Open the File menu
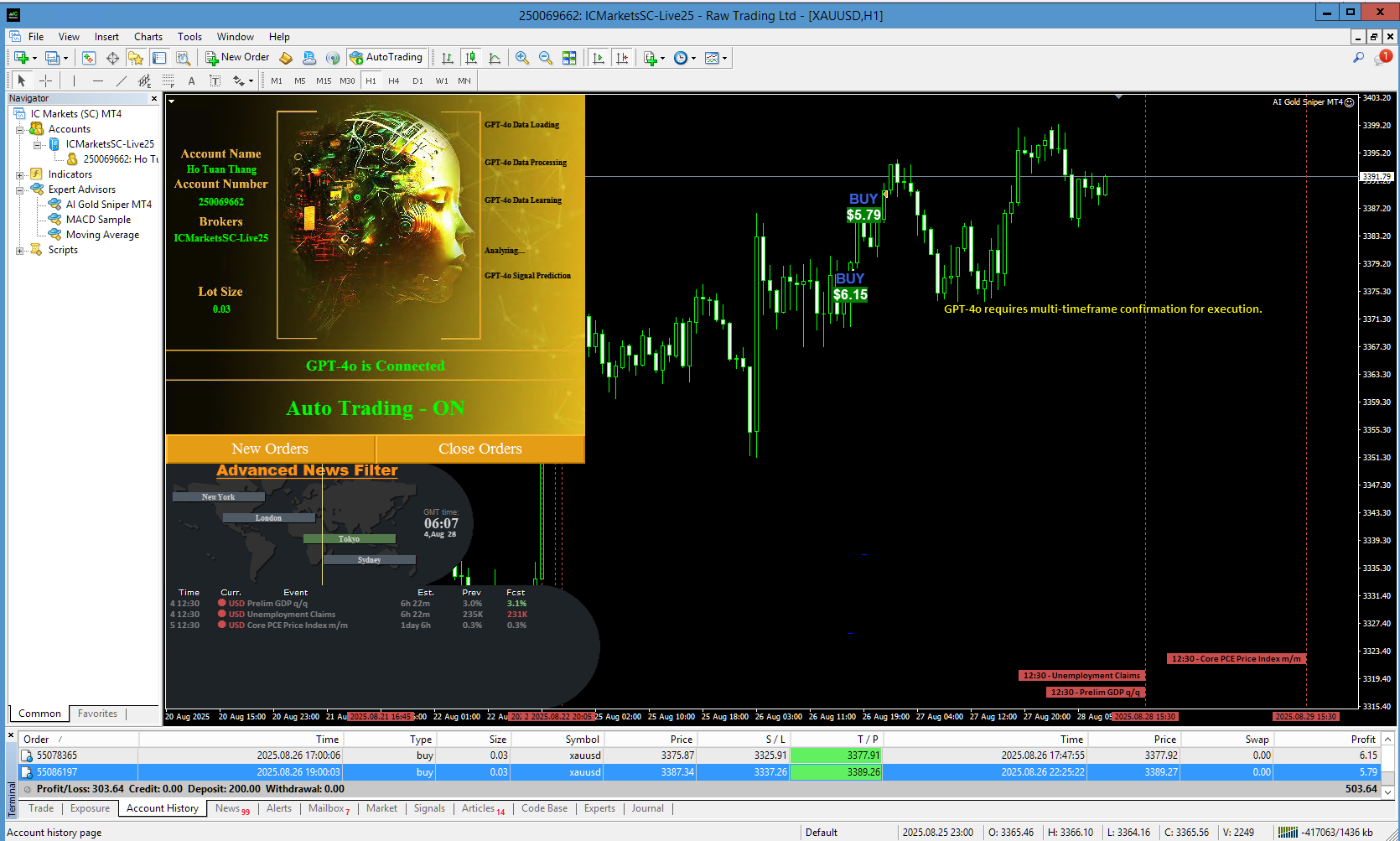This screenshot has width=1400, height=841. pyautogui.click(x=36, y=37)
